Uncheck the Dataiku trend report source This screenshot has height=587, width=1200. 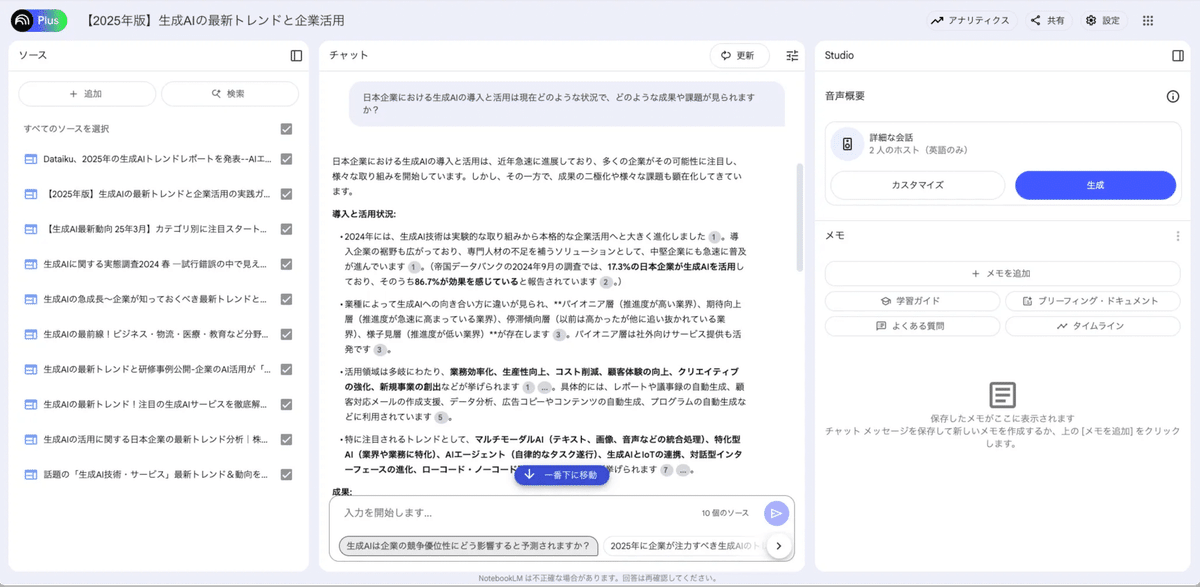pos(285,158)
